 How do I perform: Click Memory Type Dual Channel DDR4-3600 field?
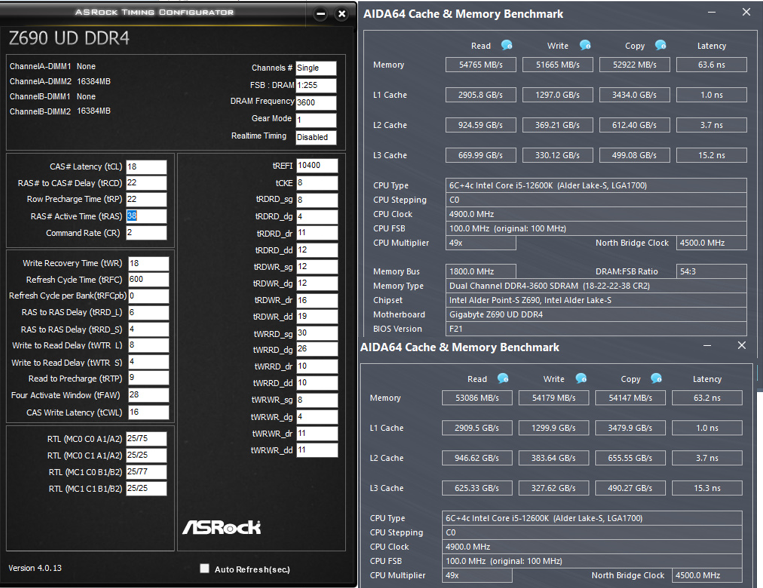point(596,286)
